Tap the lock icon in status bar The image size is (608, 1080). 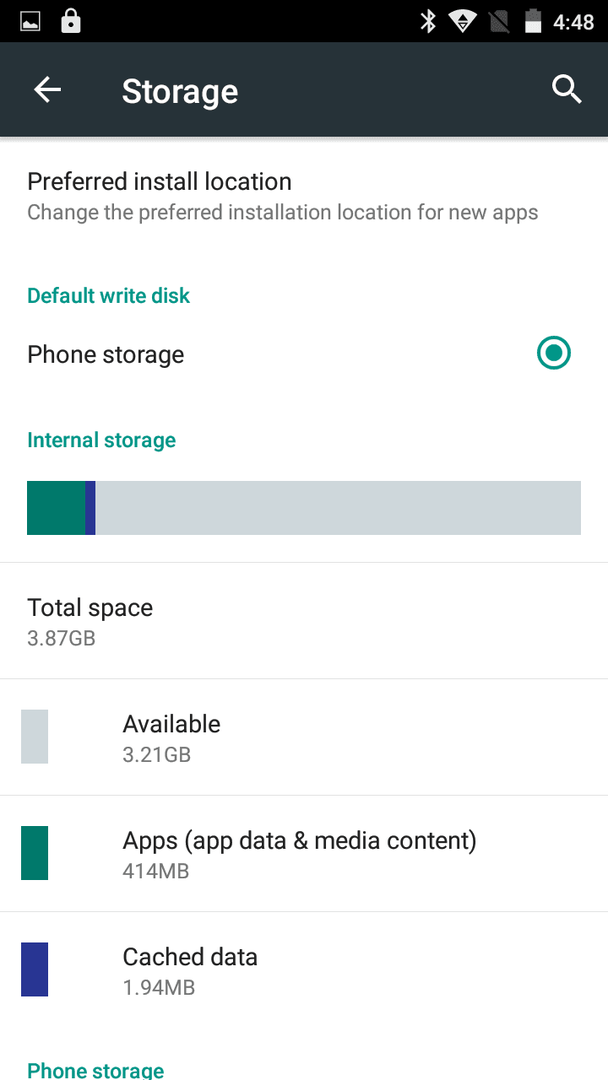point(71,21)
